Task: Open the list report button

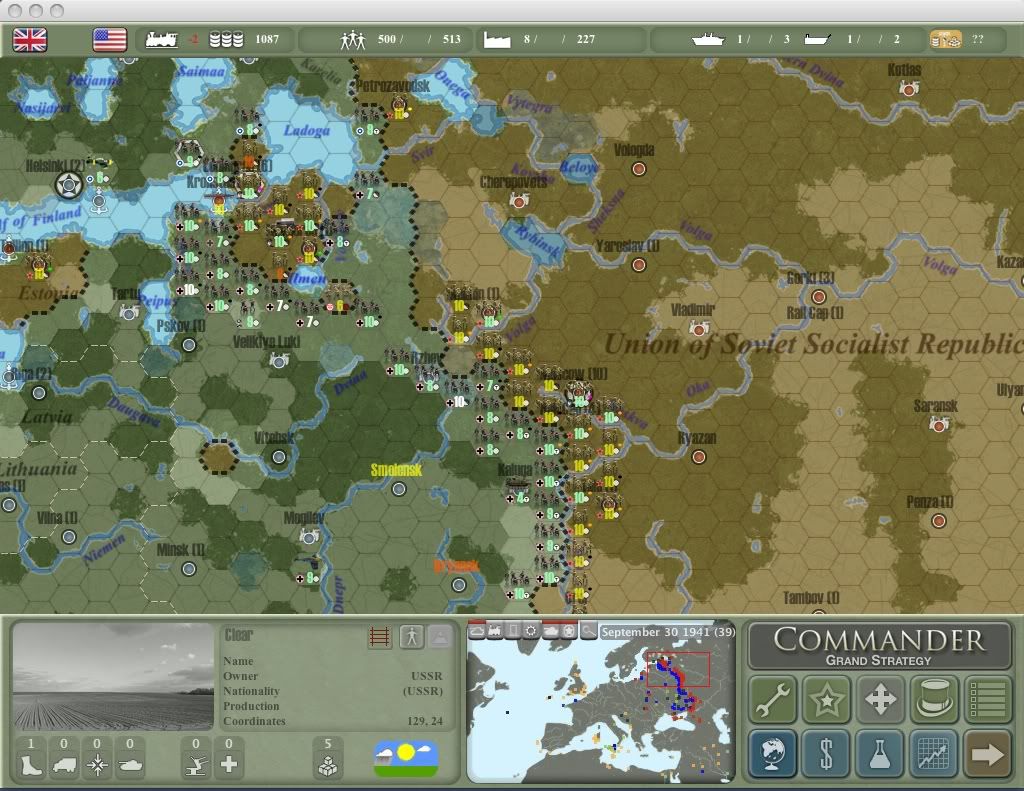Action: point(987,699)
